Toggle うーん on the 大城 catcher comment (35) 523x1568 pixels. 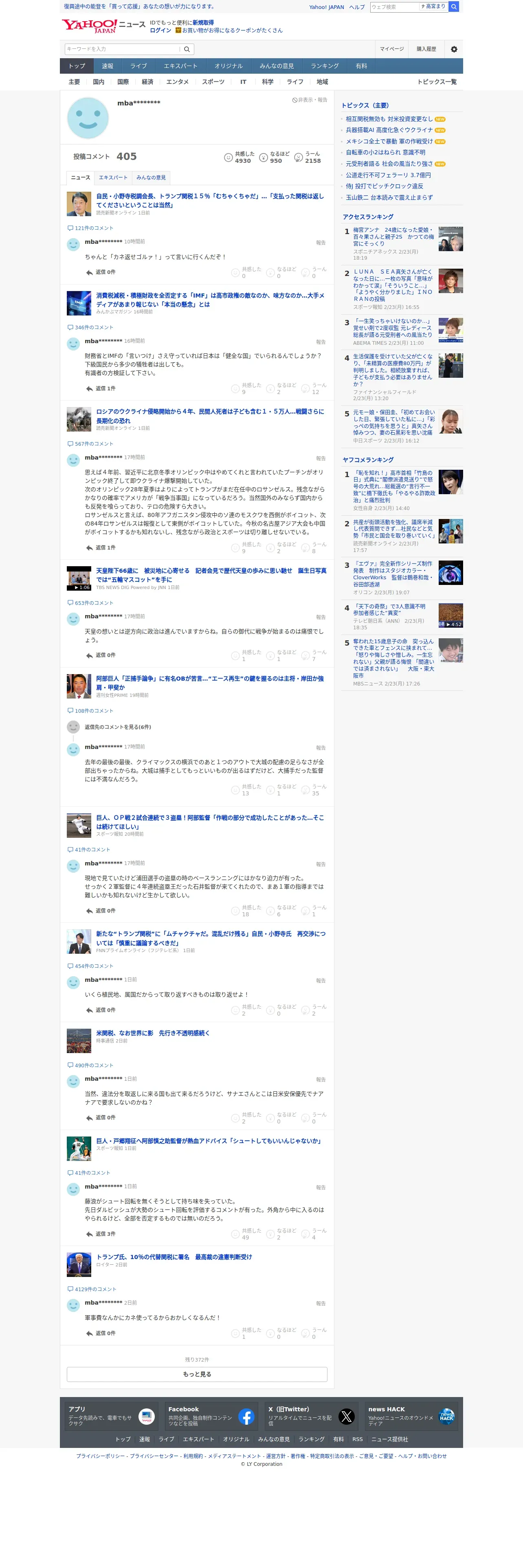314,789
